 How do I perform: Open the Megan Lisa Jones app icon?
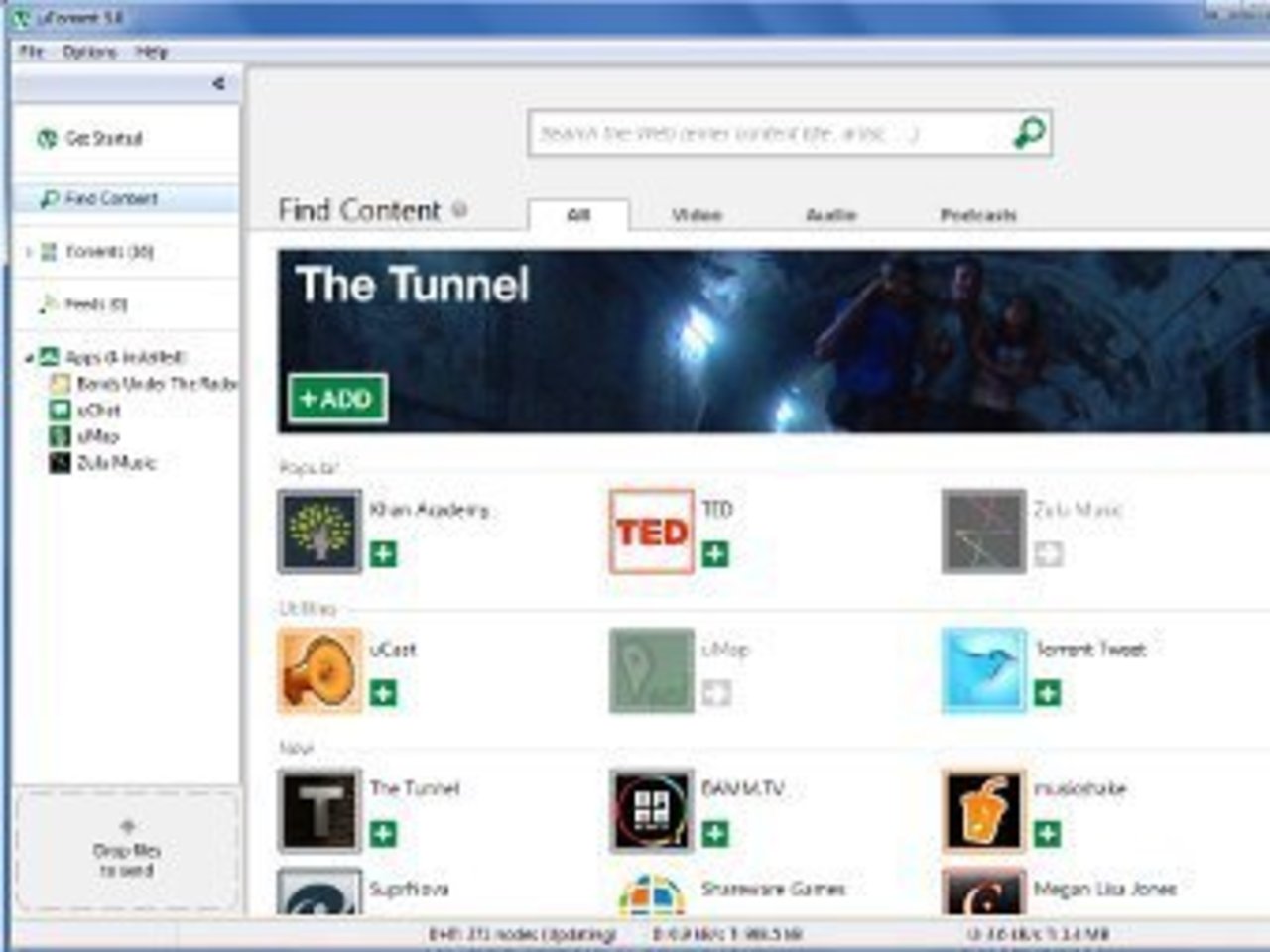tap(983, 892)
